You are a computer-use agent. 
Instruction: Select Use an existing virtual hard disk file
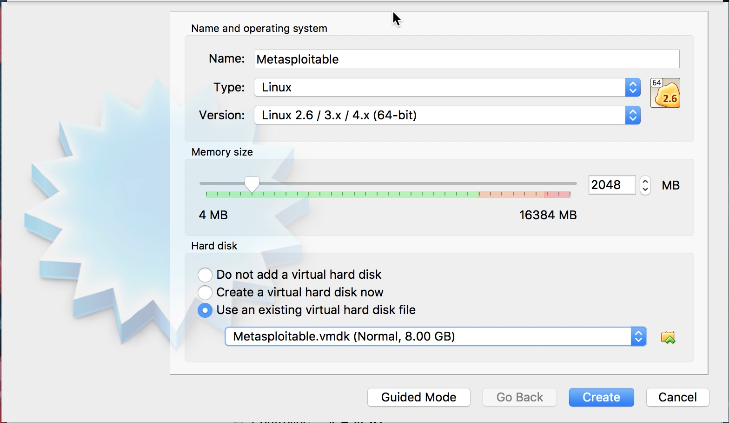205,310
